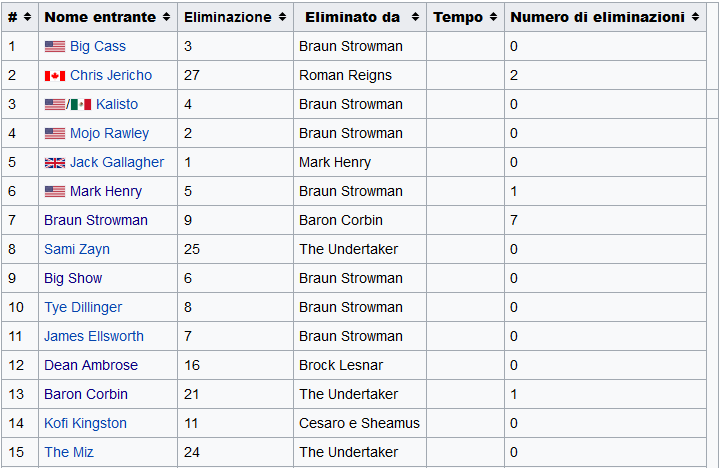Click the US flag beside Big Cass

[55, 46]
